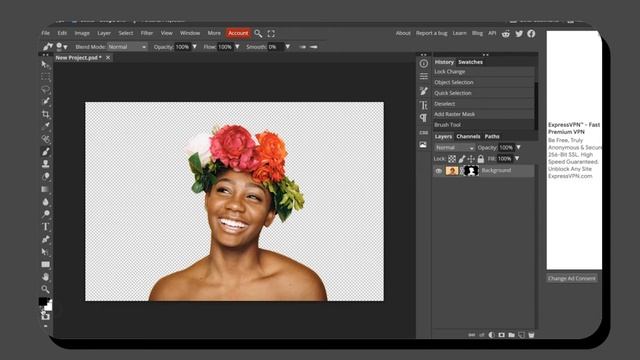Viewport: 640px width, 360px height.
Task: Toggle lock position move icon
Action: tap(471, 159)
